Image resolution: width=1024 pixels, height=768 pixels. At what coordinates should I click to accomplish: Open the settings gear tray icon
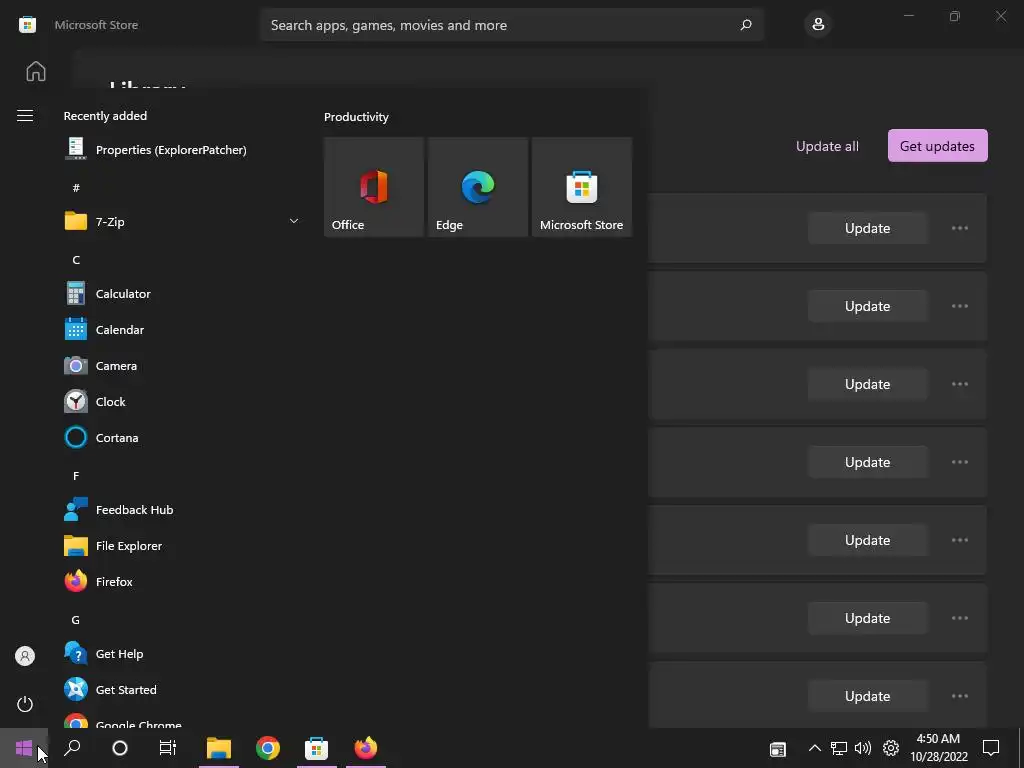pos(891,748)
